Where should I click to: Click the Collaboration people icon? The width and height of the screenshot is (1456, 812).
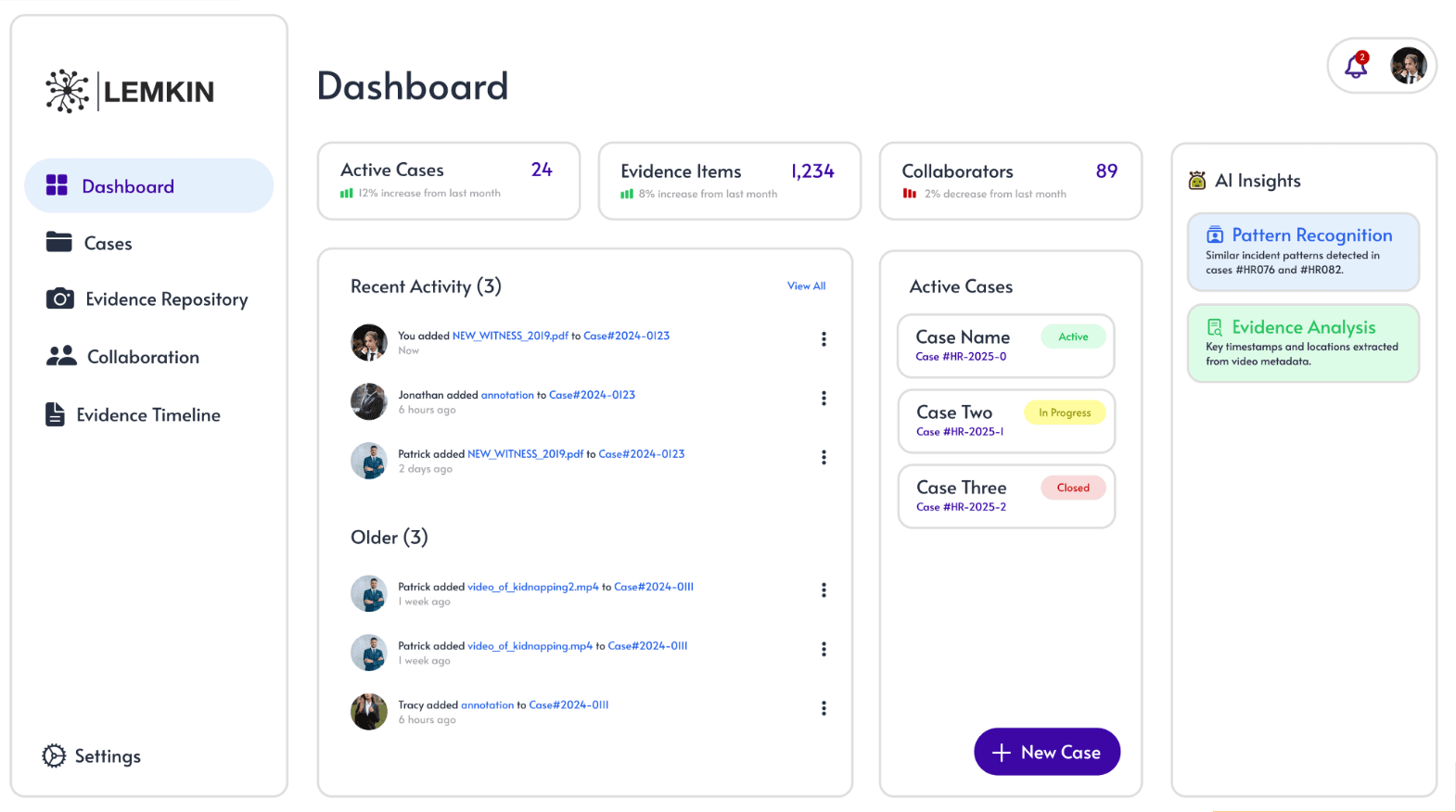pos(61,356)
